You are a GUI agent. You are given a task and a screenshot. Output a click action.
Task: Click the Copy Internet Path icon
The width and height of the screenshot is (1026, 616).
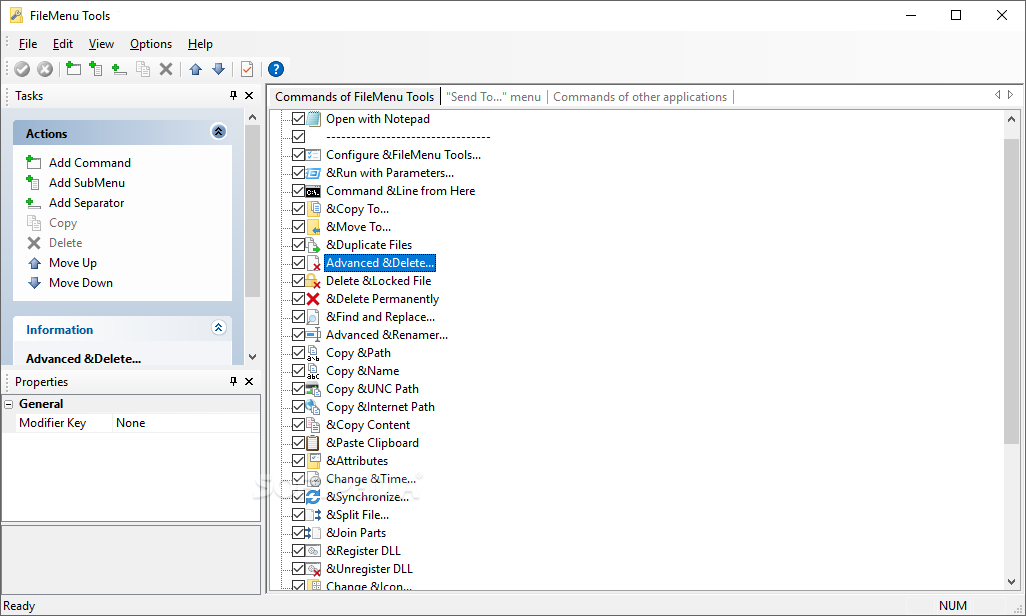[313, 407]
